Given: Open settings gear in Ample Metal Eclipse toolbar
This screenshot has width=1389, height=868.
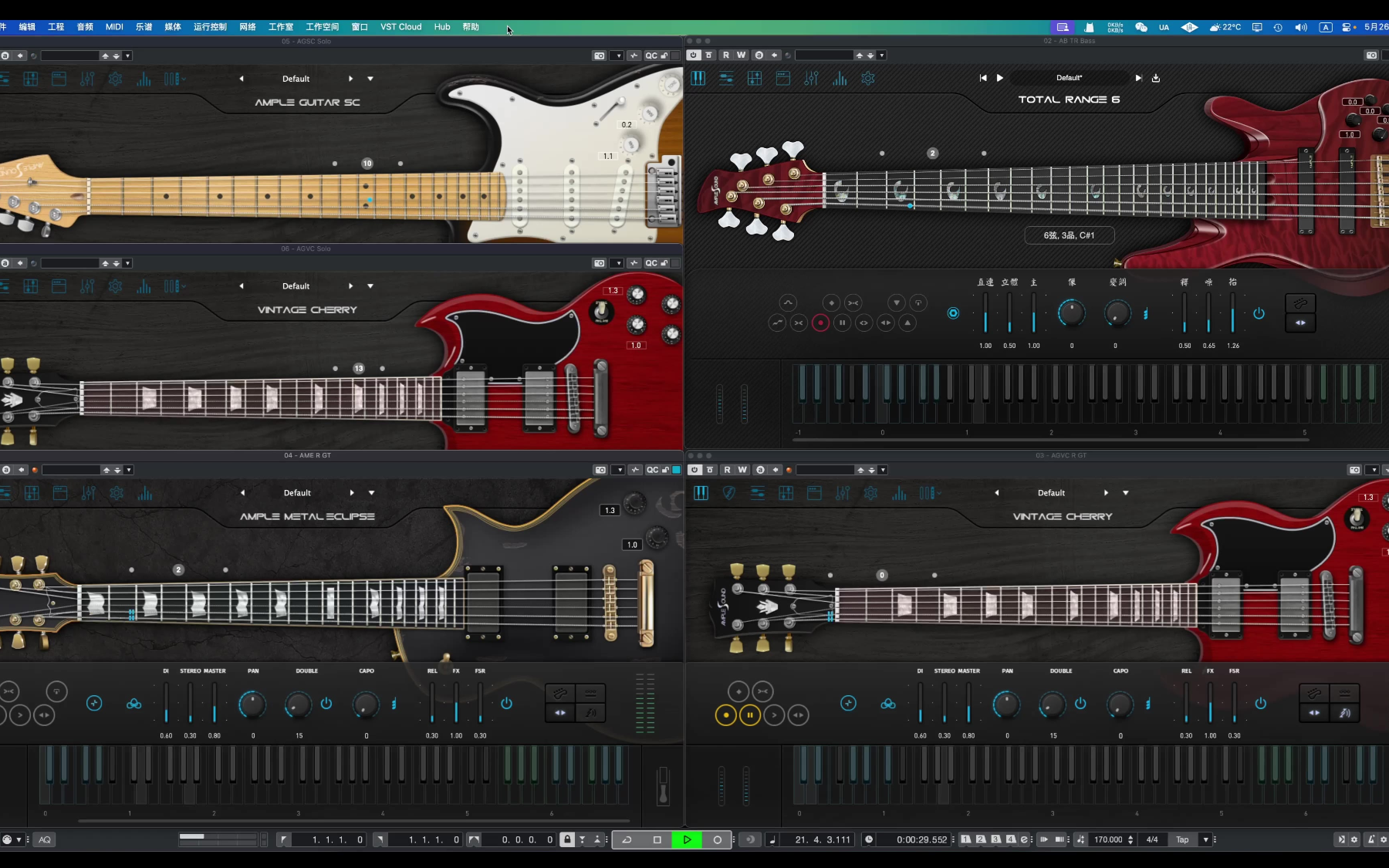Looking at the screenshot, I should tap(117, 493).
